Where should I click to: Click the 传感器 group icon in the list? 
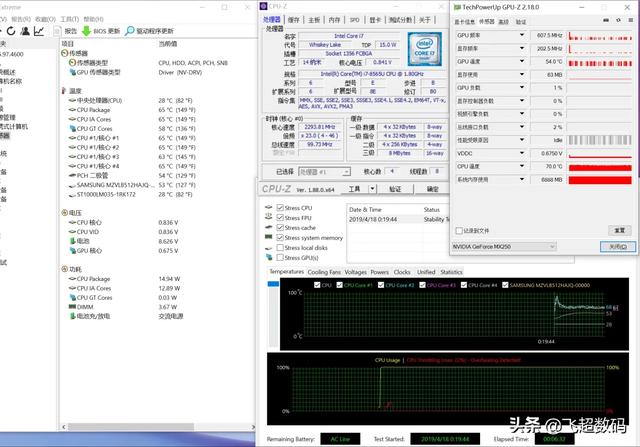point(64,53)
